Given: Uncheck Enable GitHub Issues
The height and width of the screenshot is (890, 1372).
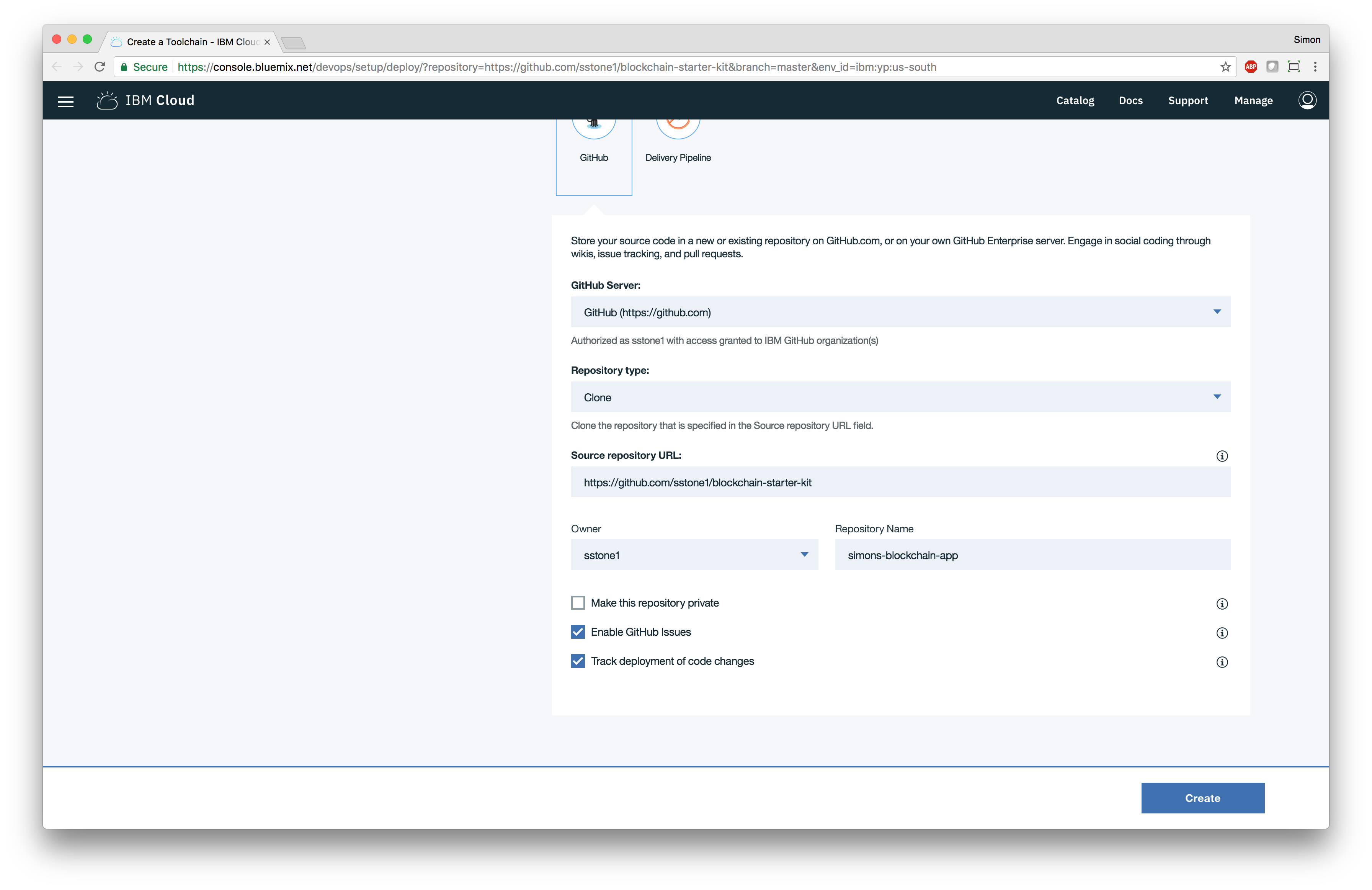Looking at the screenshot, I should pos(578,632).
